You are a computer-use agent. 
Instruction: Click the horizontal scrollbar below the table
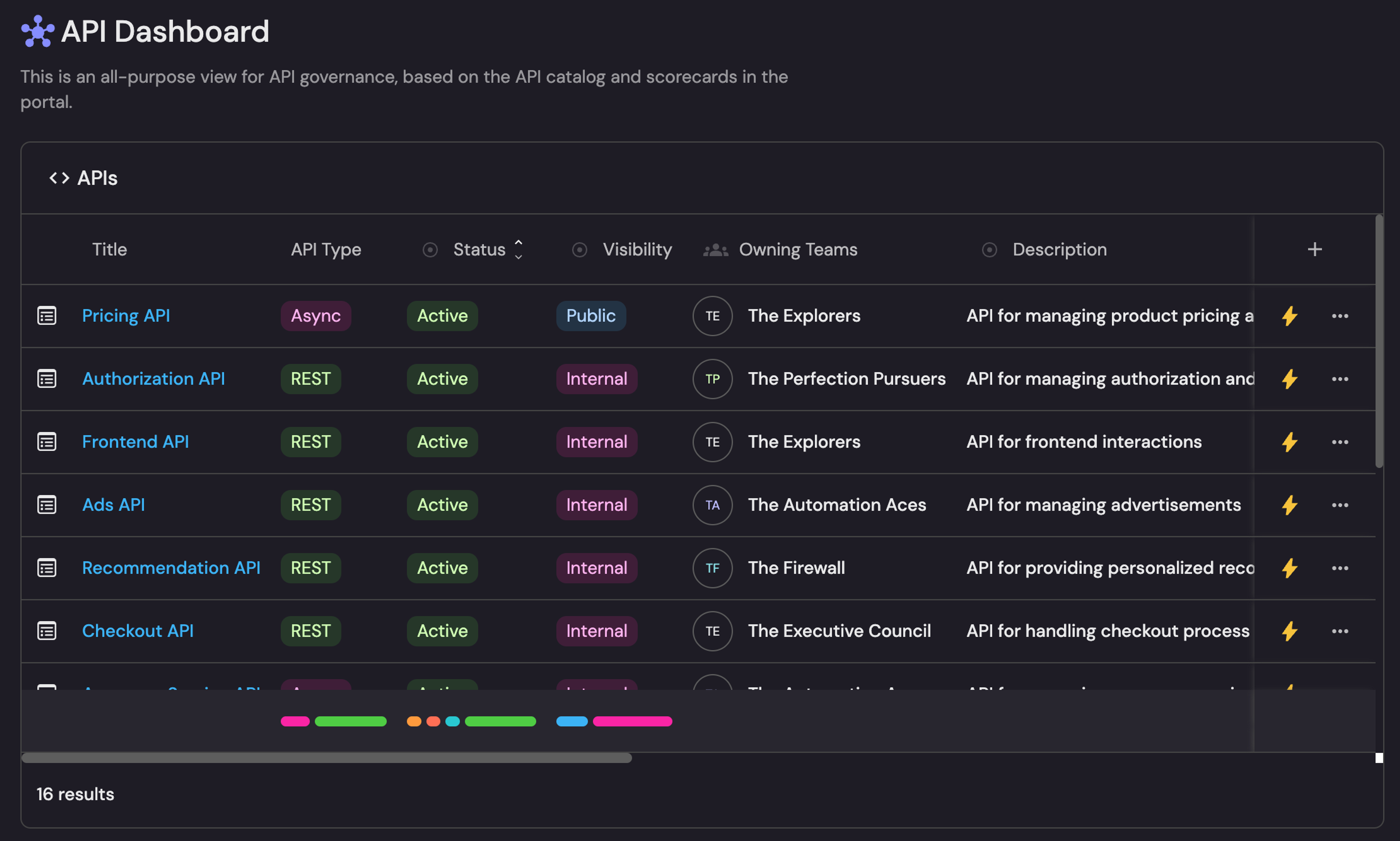coord(326,758)
